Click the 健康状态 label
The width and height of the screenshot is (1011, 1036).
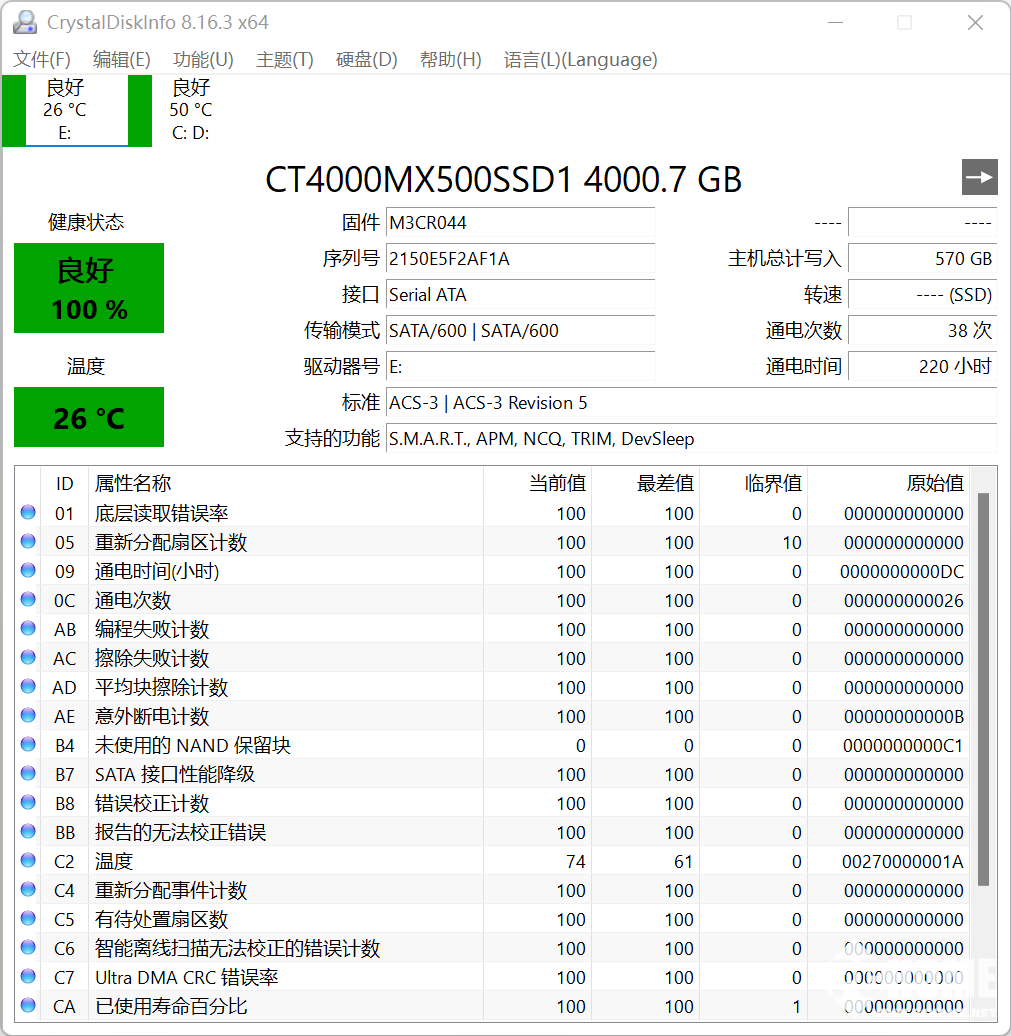[86, 222]
